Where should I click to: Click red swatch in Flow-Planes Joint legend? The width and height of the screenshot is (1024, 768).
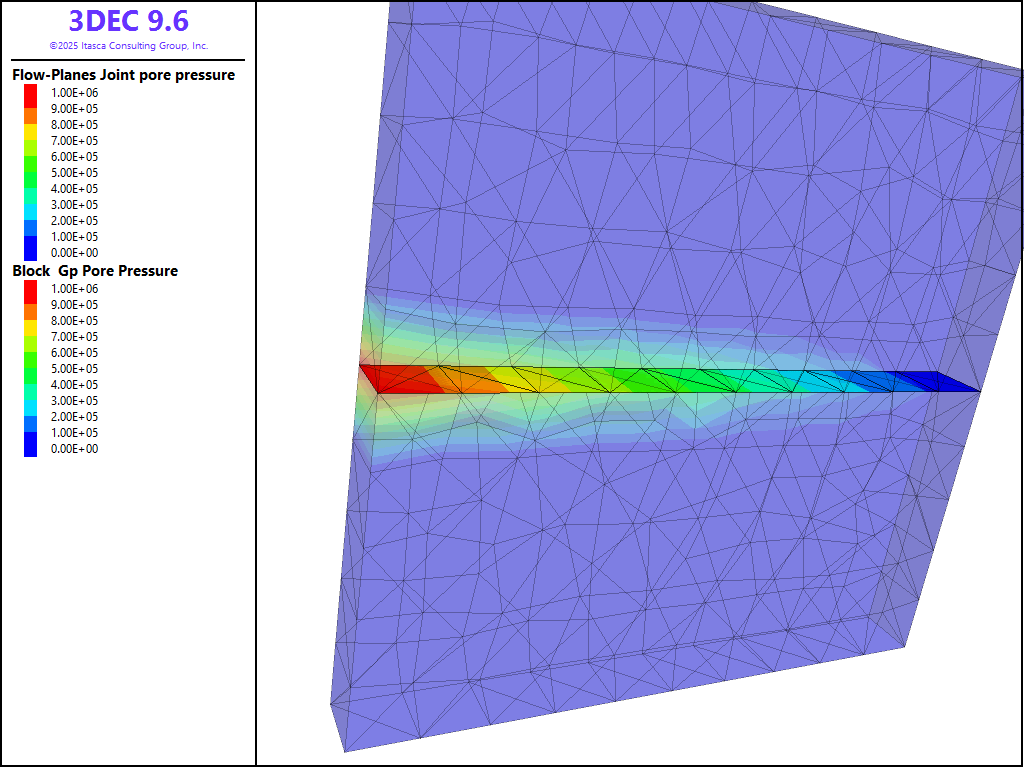(x=30, y=93)
